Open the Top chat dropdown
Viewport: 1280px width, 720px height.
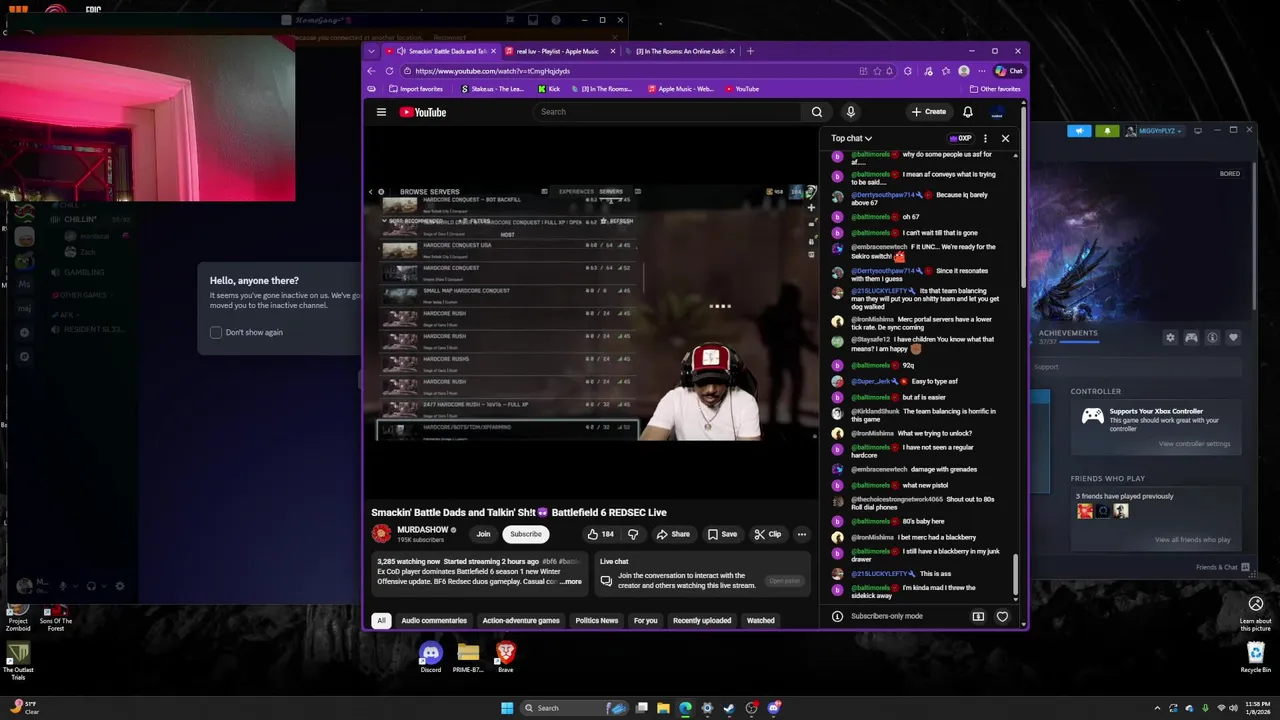pos(851,138)
